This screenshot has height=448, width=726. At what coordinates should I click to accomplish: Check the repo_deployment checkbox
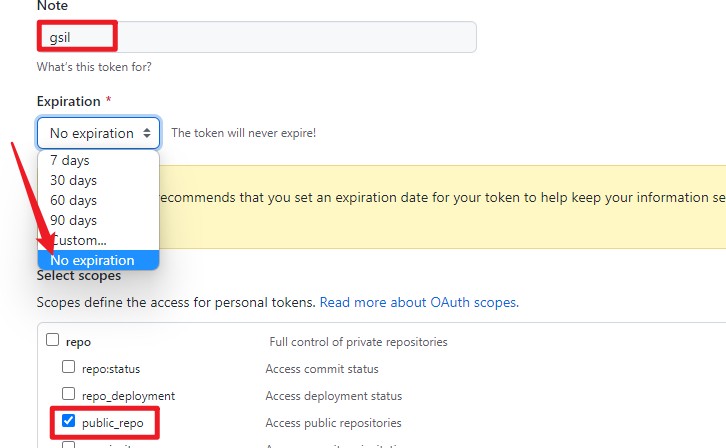tap(69, 394)
